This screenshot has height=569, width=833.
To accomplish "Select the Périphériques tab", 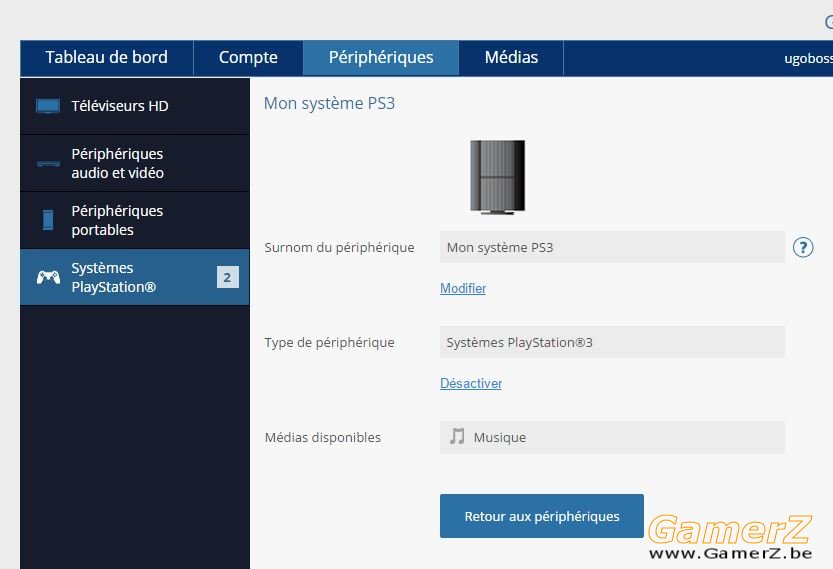I will (381, 57).
